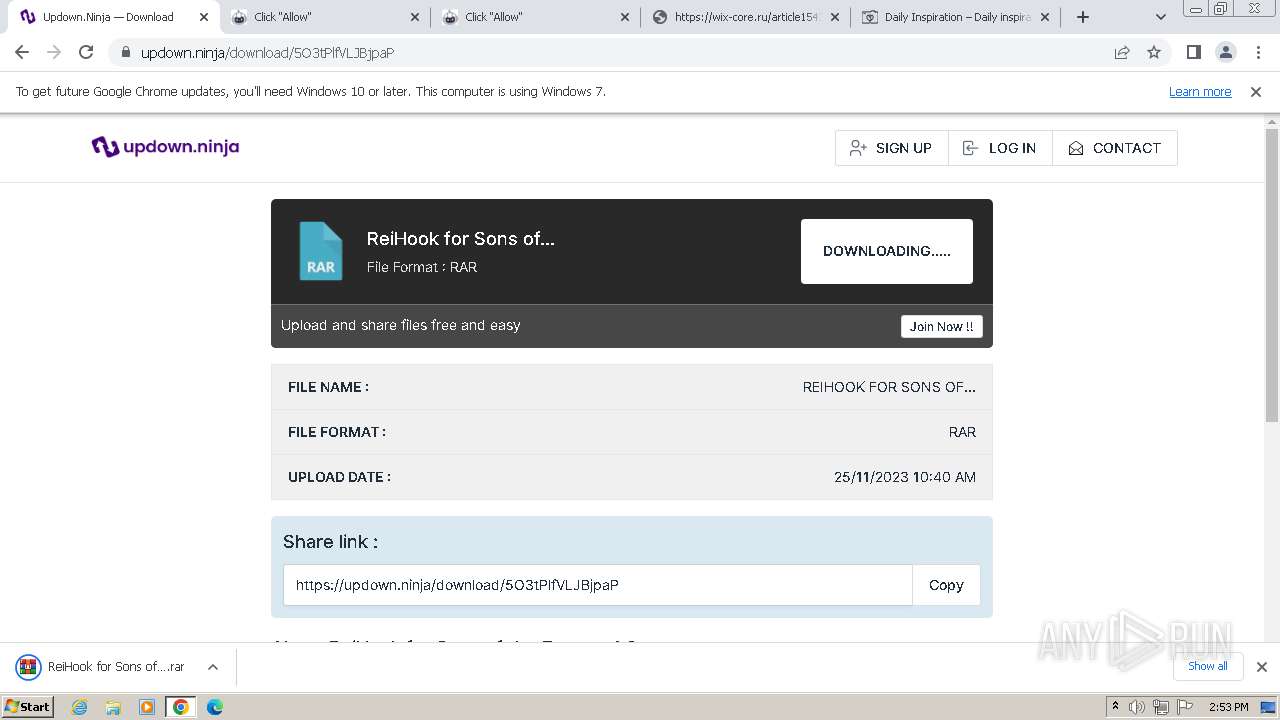This screenshot has height=720, width=1280.
Task: Click the padlock site info icon
Action: coord(125,53)
